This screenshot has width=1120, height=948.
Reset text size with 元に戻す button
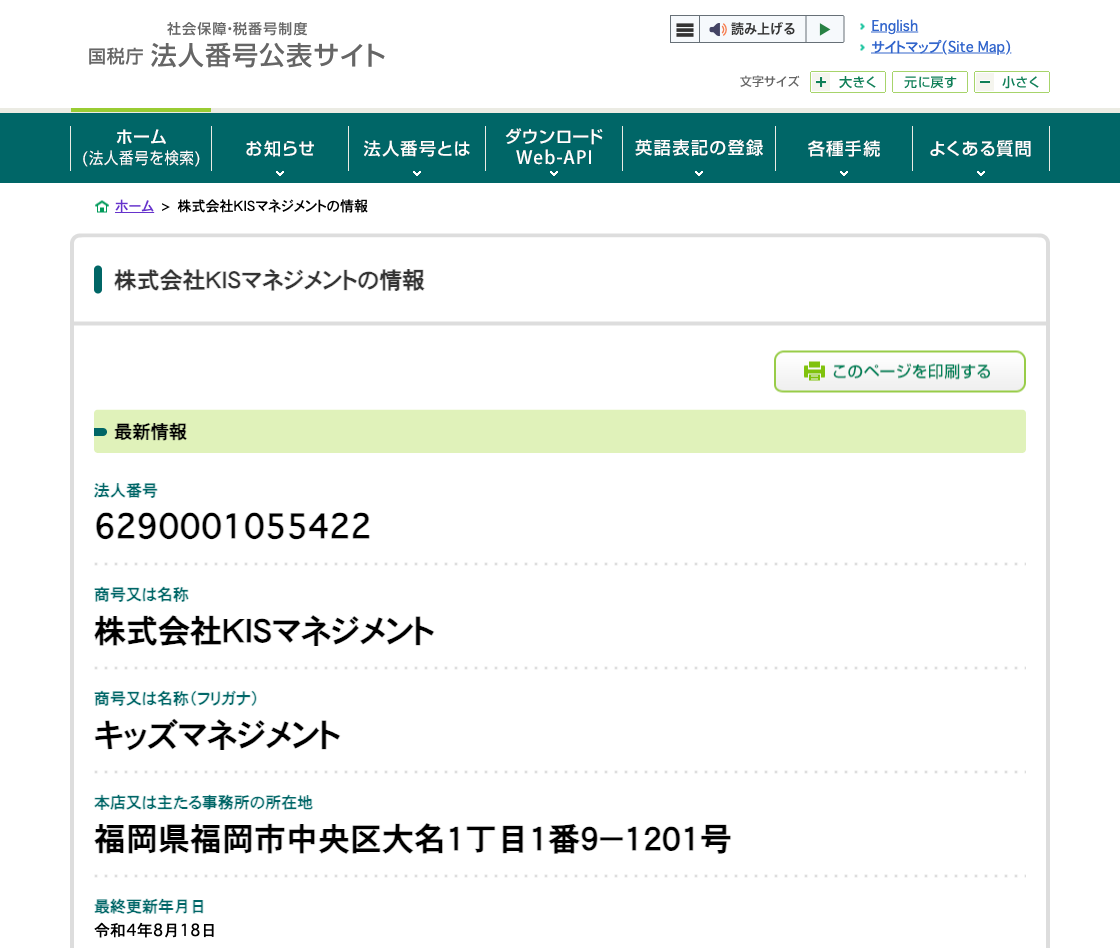(929, 82)
